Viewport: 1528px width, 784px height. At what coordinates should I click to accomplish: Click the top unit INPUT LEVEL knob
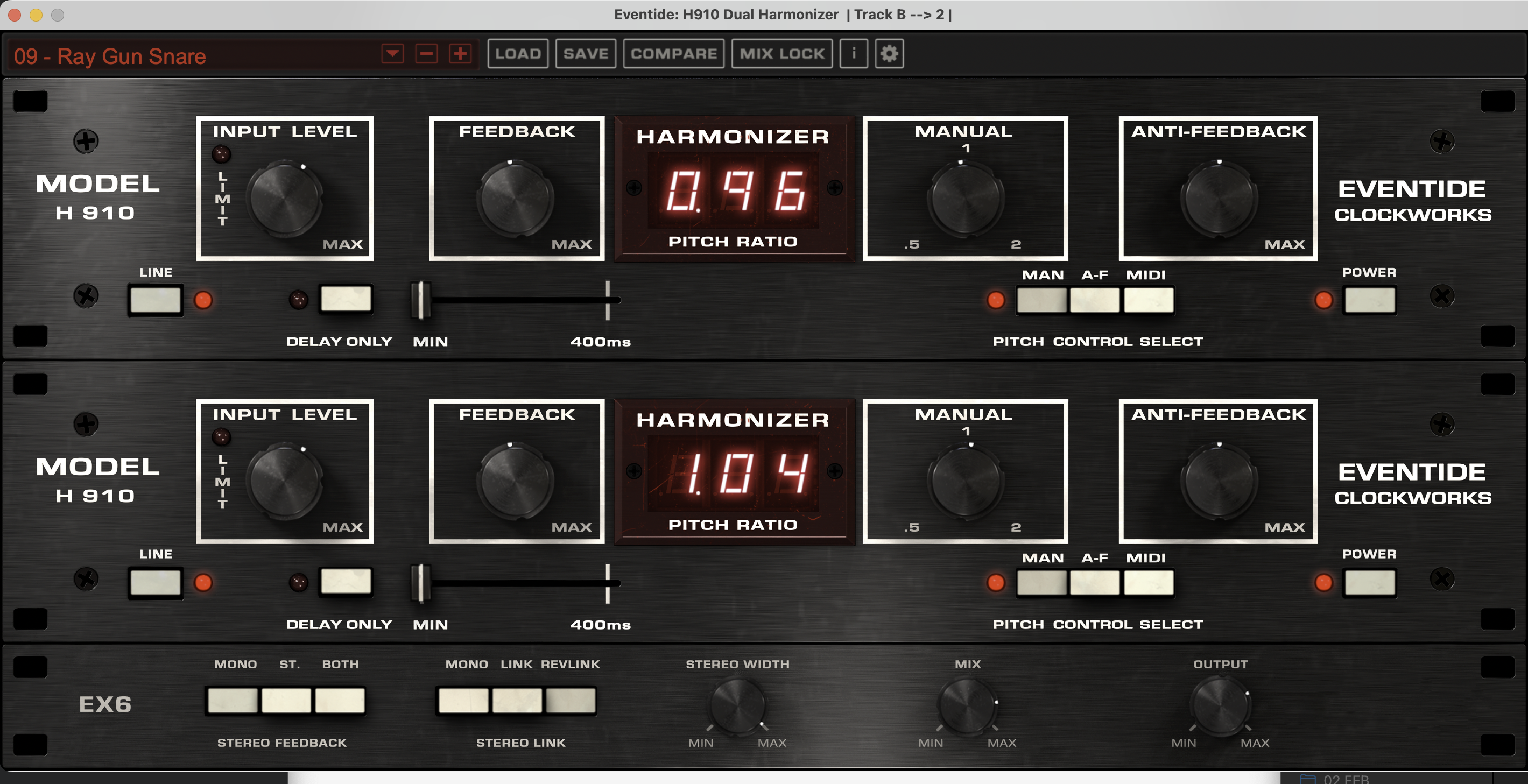tap(285, 199)
